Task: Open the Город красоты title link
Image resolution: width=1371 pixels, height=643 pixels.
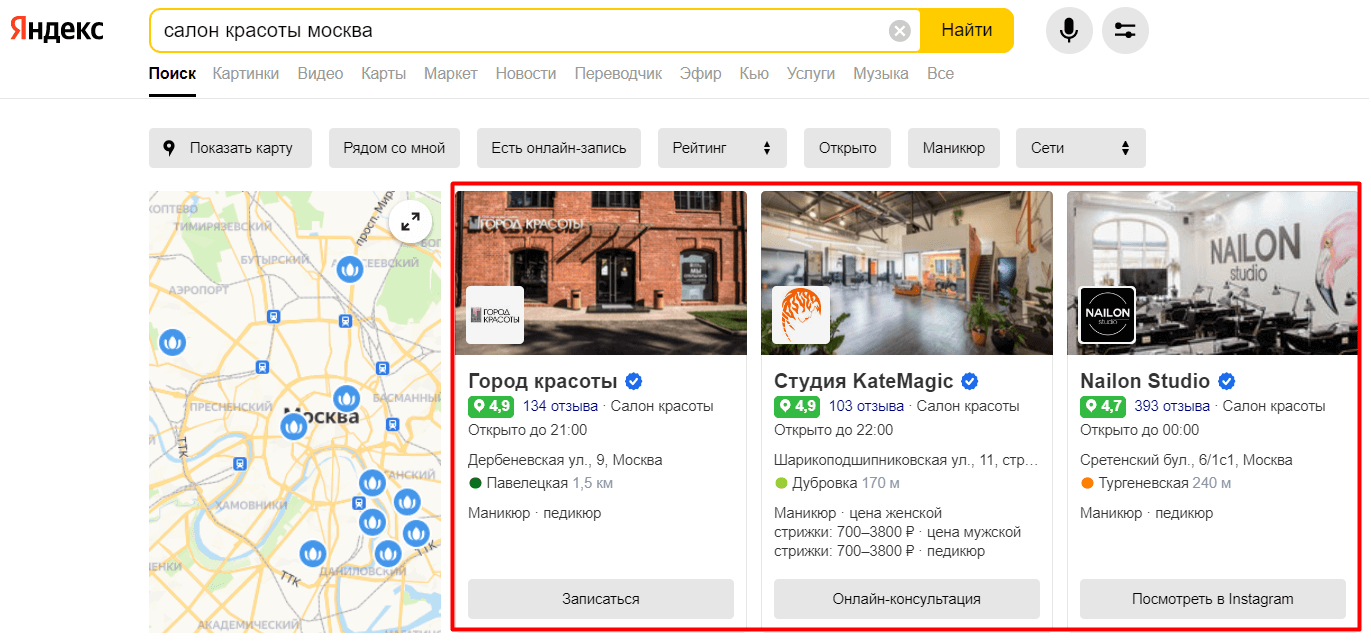Action: click(x=543, y=381)
